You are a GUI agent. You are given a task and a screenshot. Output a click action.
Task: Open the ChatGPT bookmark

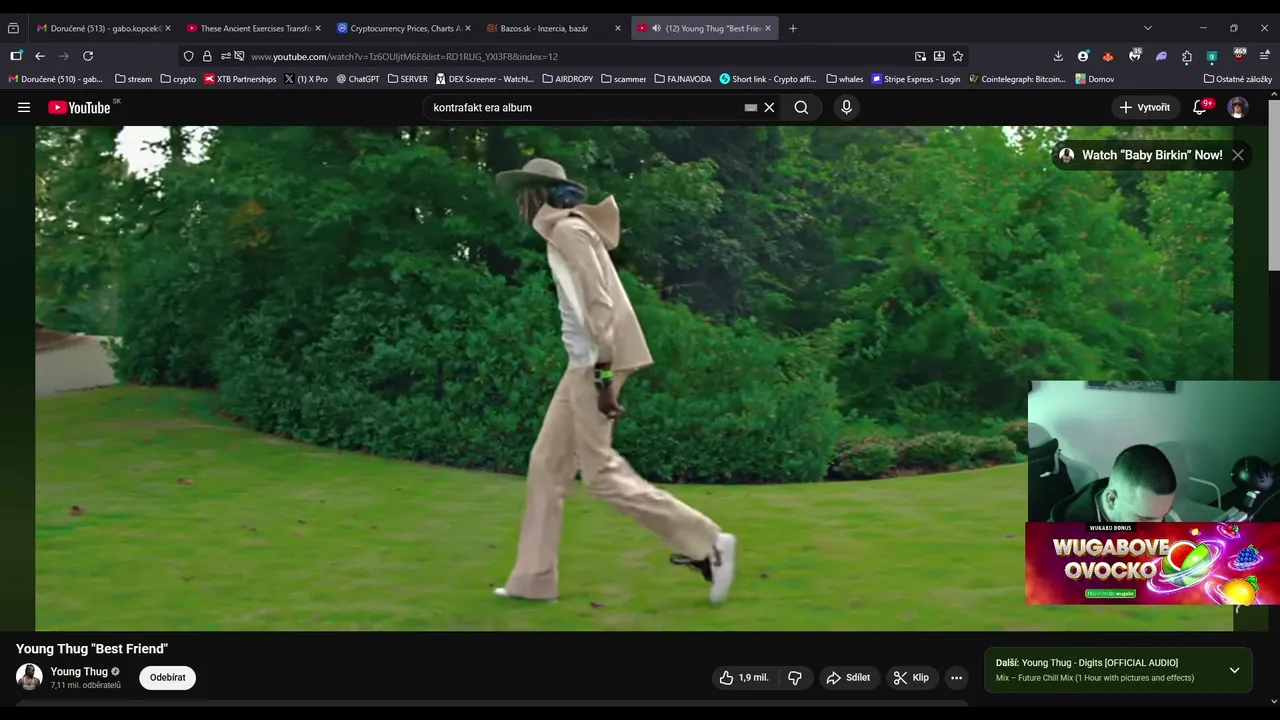pyautogui.click(x=358, y=79)
